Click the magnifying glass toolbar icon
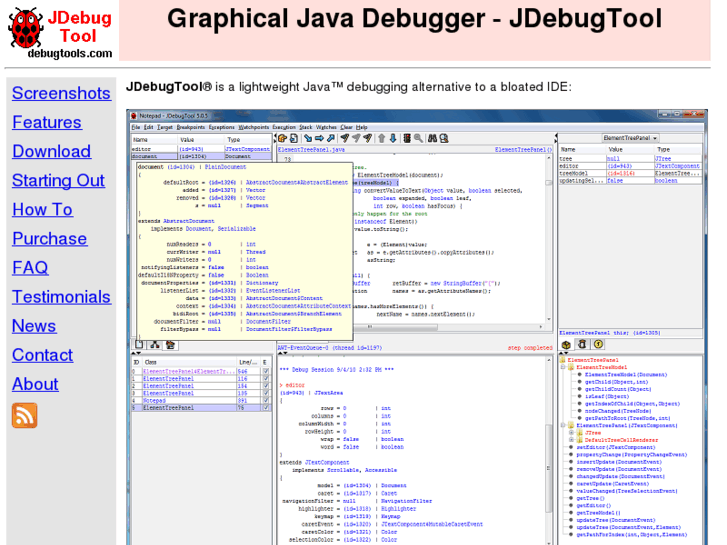Viewport: 727px width, 545px height. pos(418,138)
